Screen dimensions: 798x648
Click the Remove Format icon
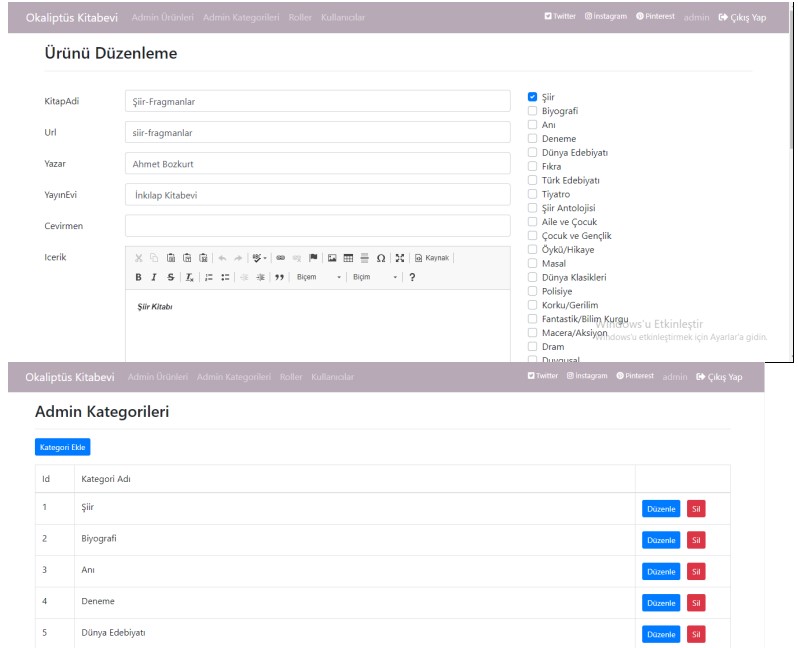[x=189, y=277]
